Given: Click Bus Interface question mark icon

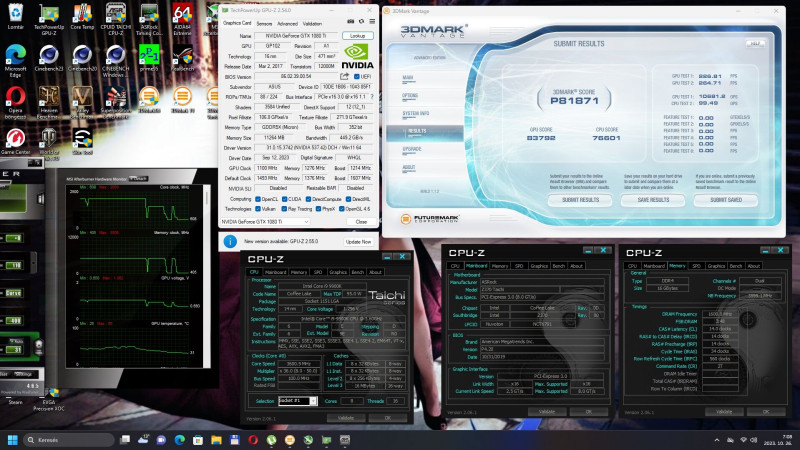Looking at the screenshot, I should [x=371, y=97].
